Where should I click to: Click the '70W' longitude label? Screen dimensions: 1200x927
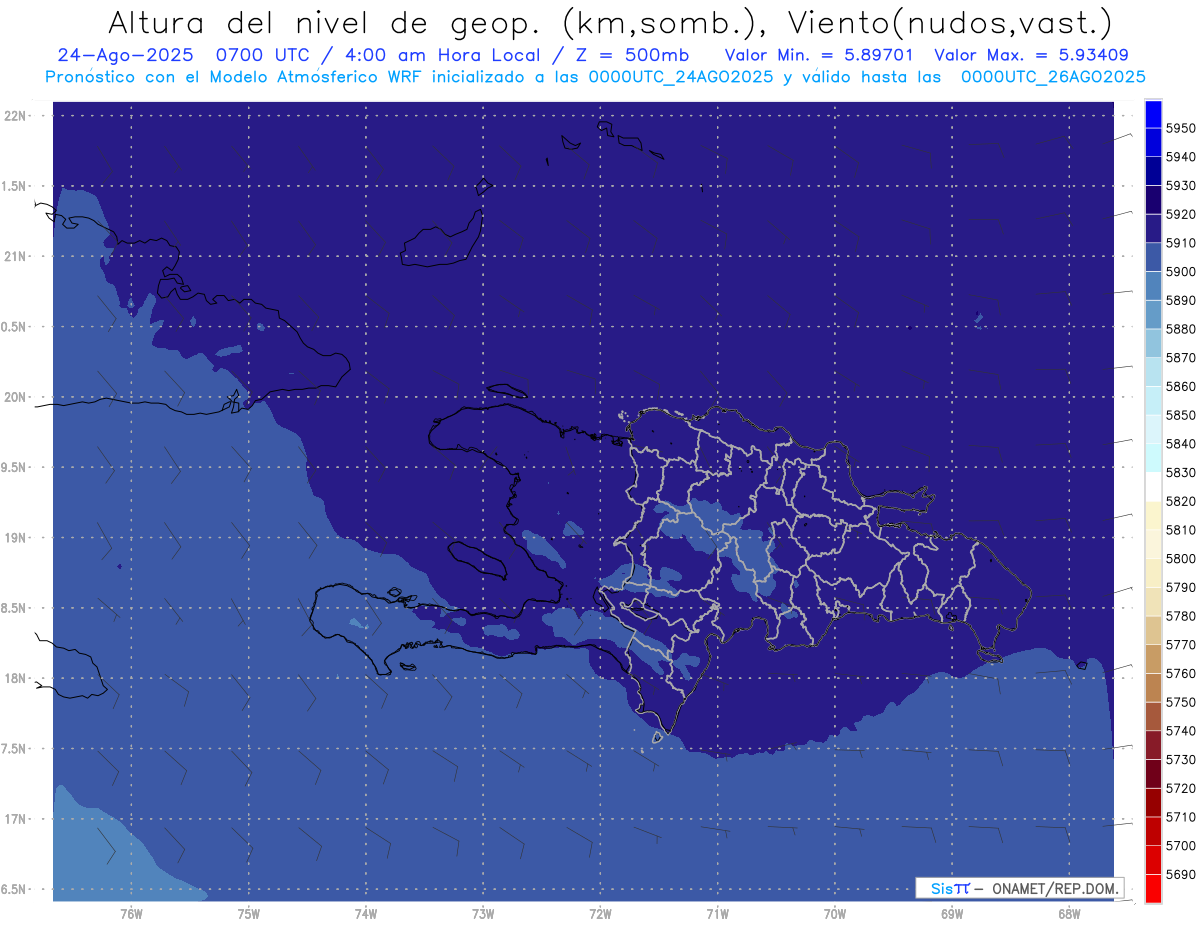pyautogui.click(x=835, y=914)
